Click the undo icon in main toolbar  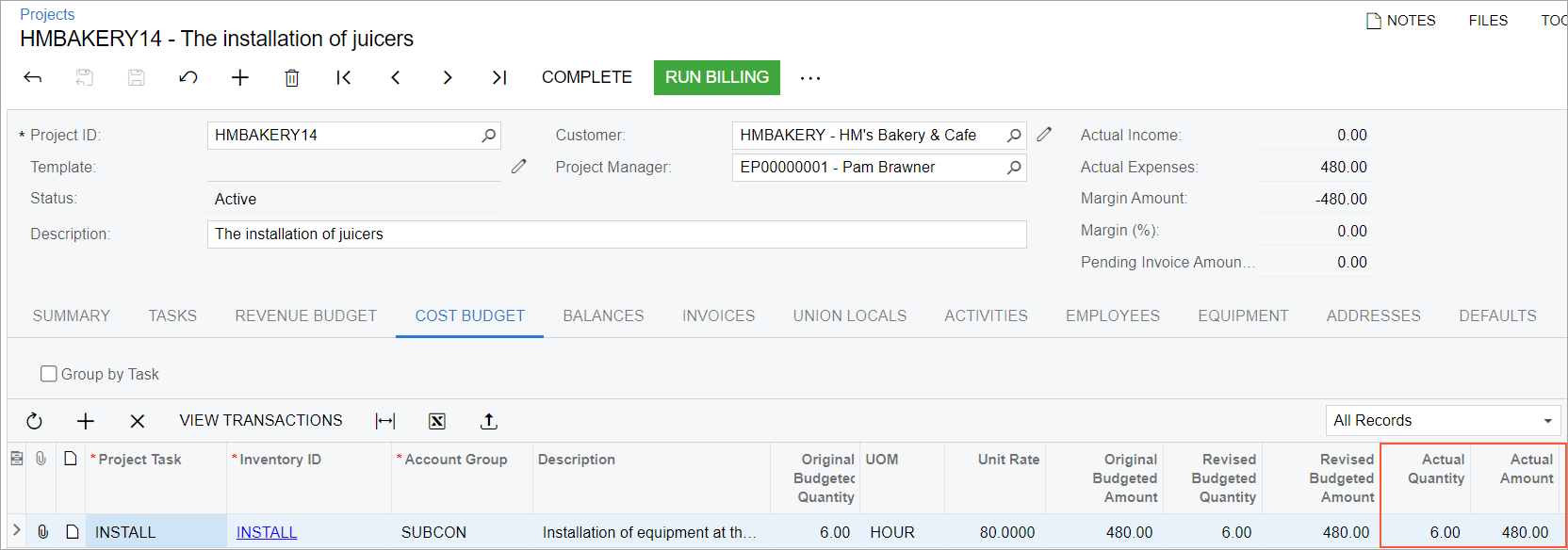188,77
